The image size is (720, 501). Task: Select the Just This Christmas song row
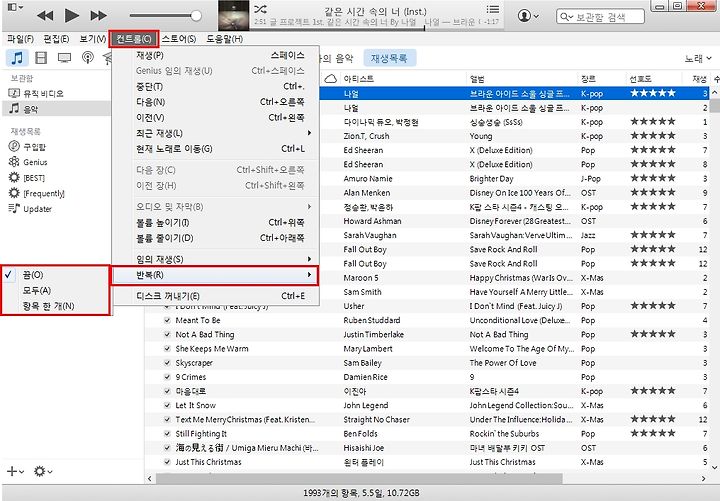[x=427, y=462]
